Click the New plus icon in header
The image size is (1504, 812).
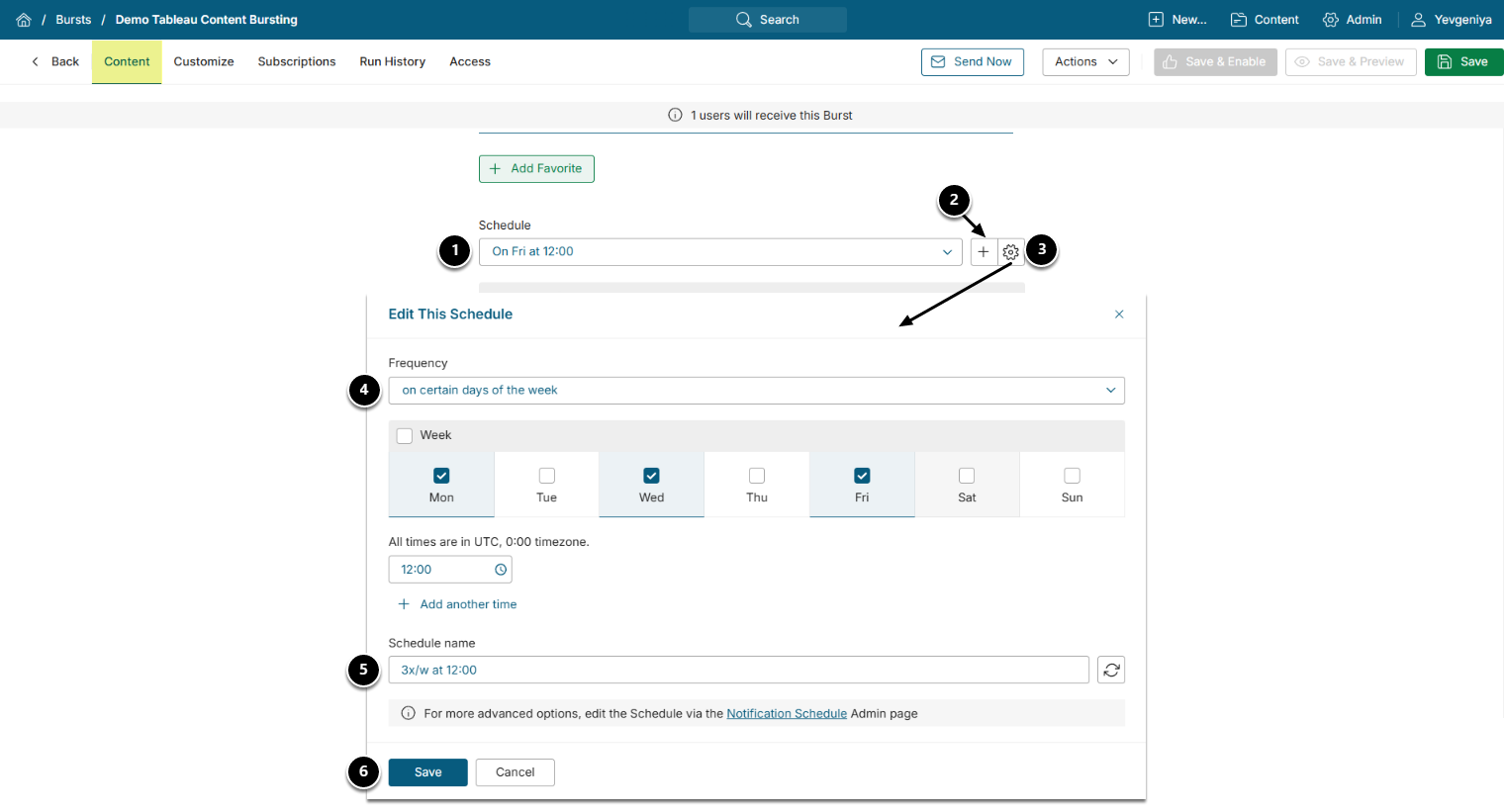(1156, 20)
